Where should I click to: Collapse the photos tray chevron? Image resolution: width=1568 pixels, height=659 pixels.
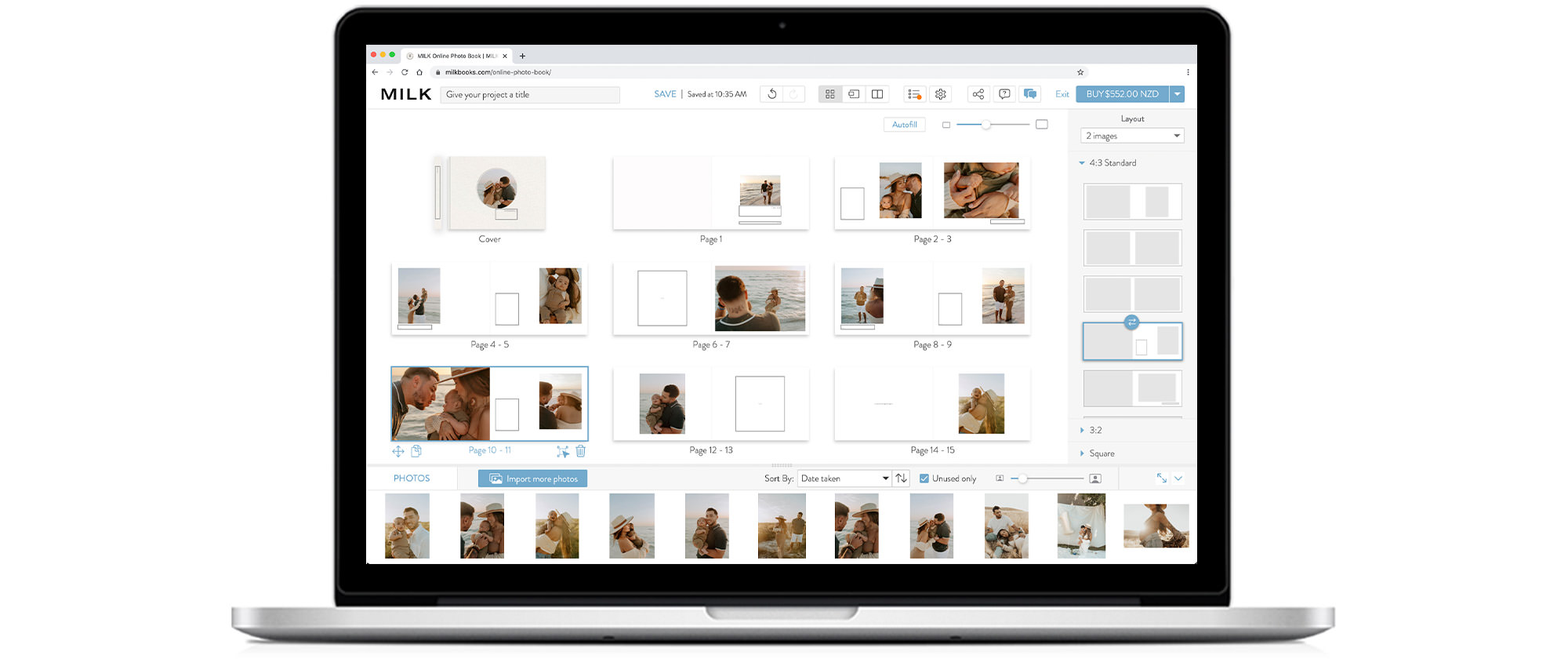[1178, 478]
